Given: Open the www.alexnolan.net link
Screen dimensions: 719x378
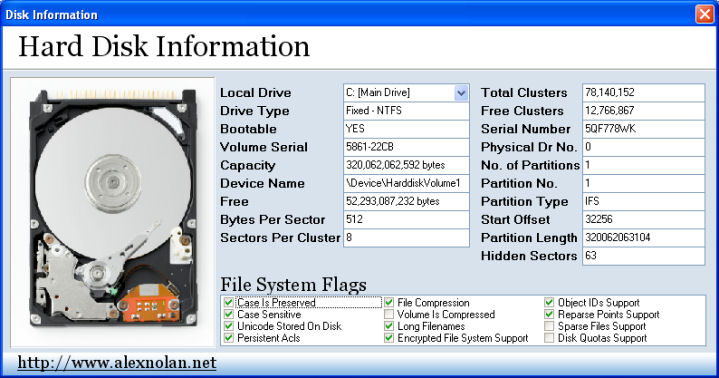Looking at the screenshot, I should [117, 362].
